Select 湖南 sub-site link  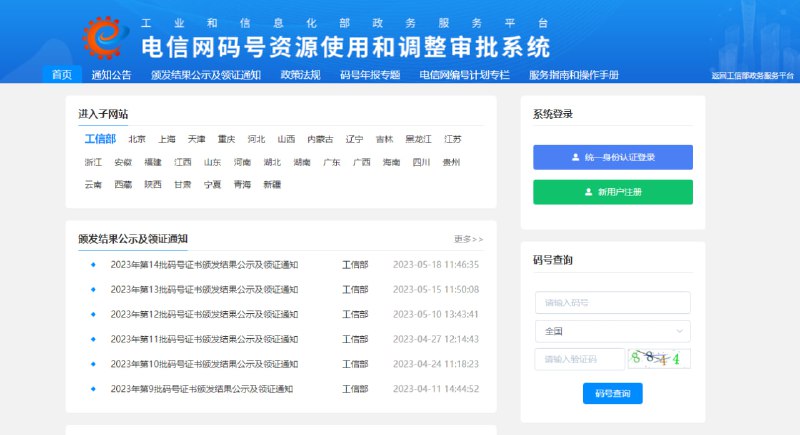point(302,162)
